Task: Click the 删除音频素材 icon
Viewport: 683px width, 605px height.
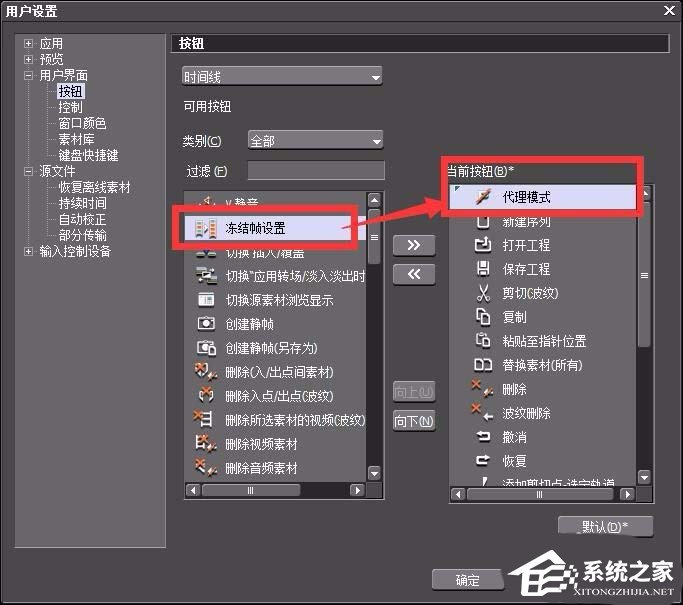Action: point(206,467)
